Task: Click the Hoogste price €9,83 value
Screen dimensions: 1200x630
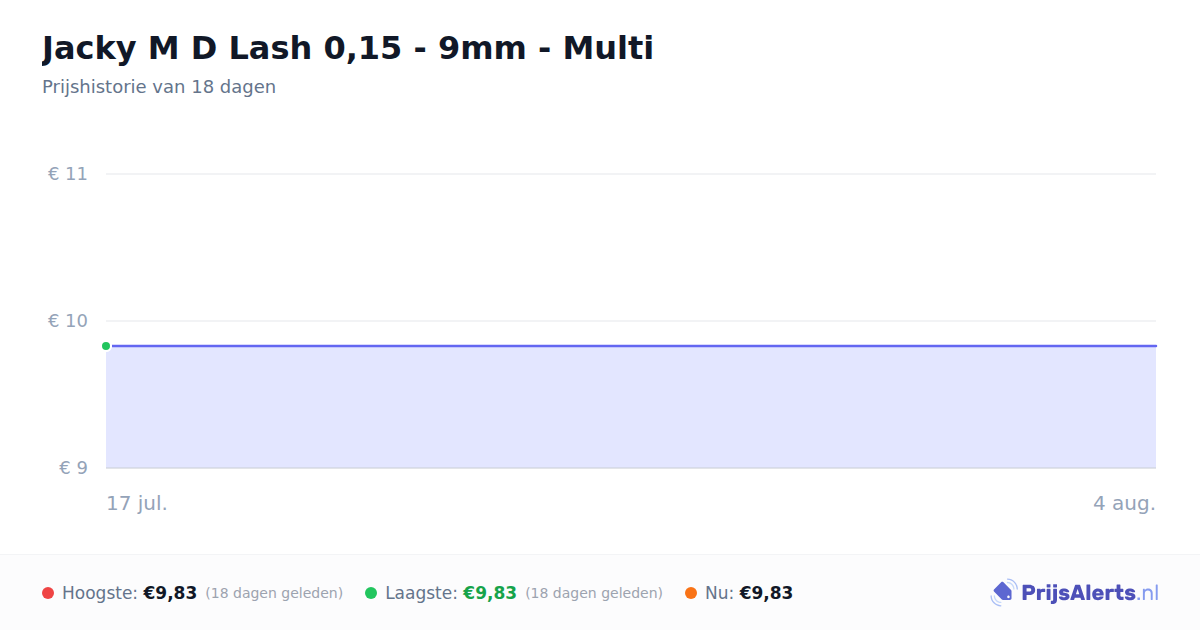Action: point(170,593)
